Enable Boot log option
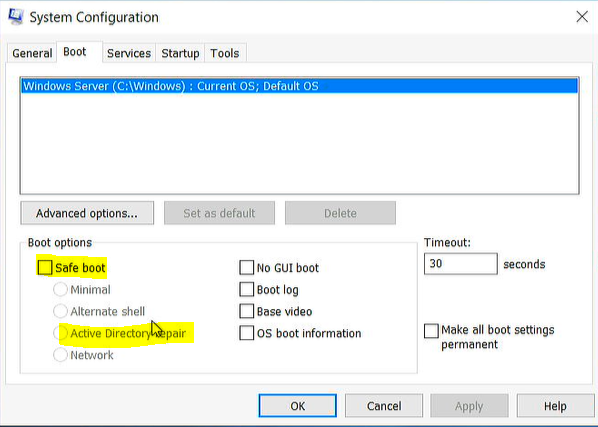This screenshot has height=427, width=598. click(246, 289)
